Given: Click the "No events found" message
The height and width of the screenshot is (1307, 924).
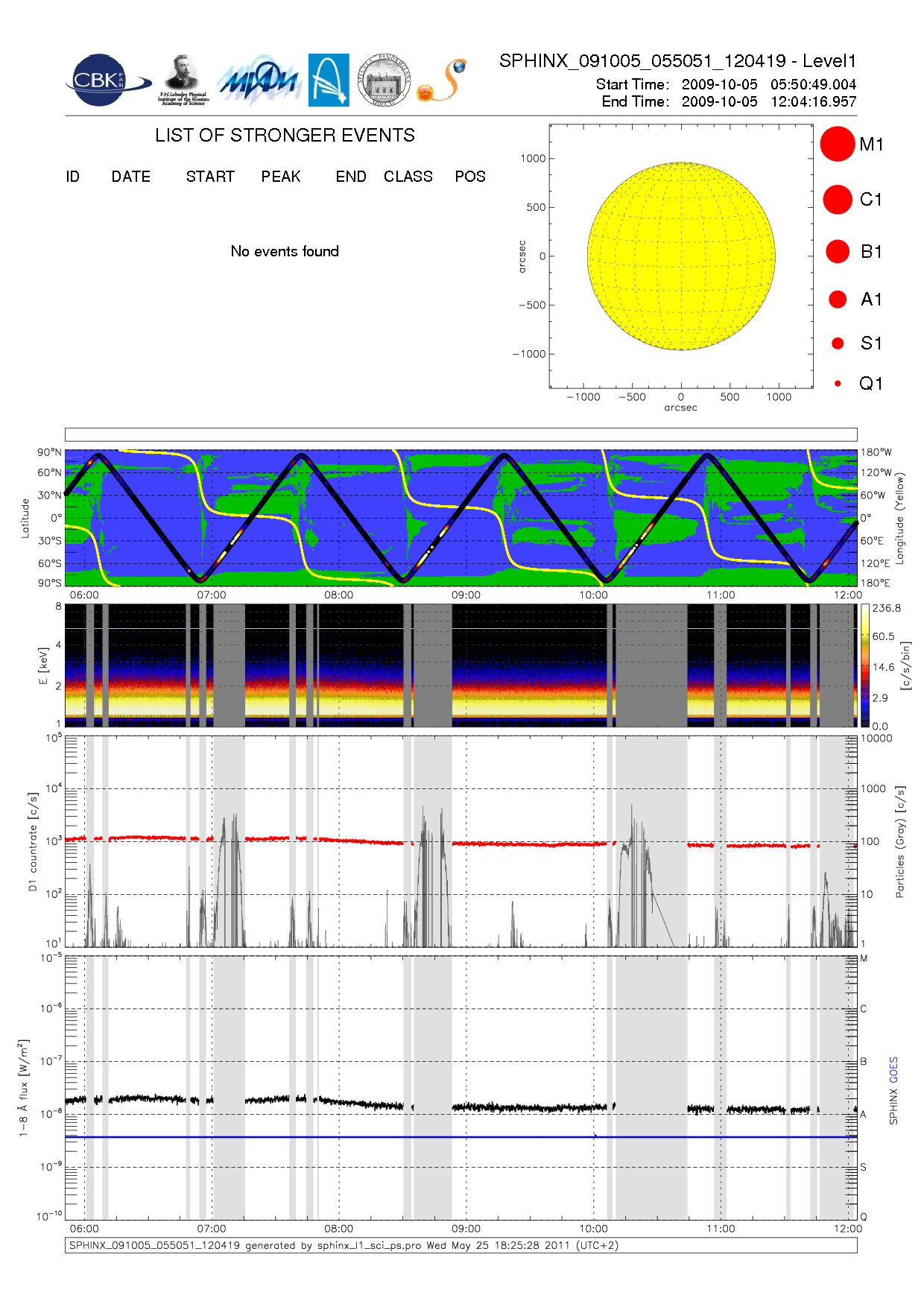Looking at the screenshot, I should pyautogui.click(x=285, y=252).
